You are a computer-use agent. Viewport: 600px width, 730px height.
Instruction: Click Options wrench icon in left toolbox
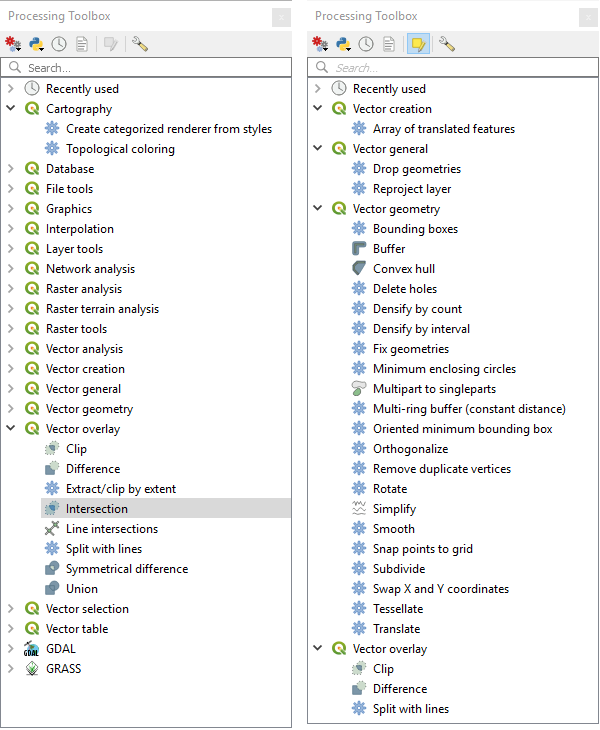(x=140, y=44)
